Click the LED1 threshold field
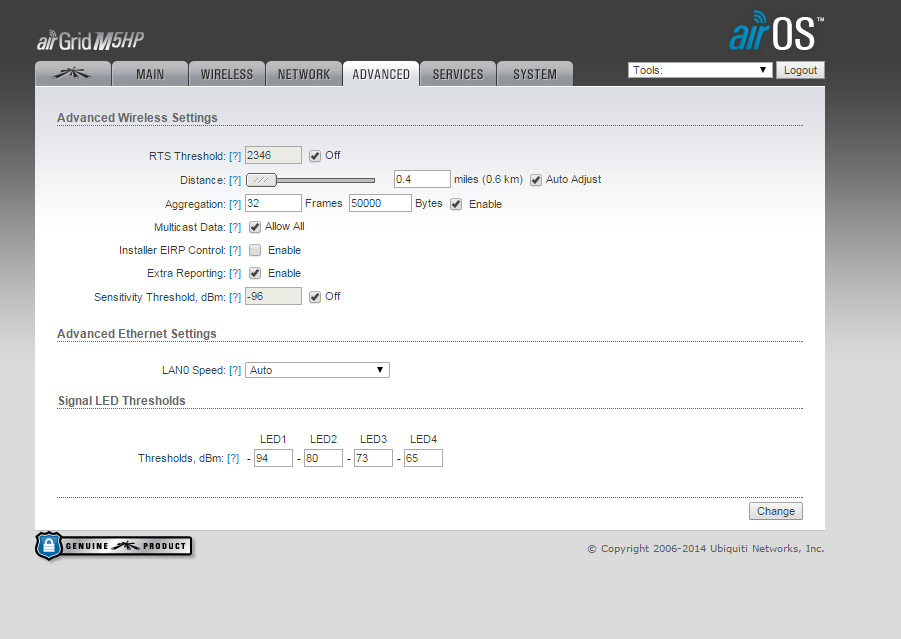The image size is (901, 639). (x=274, y=458)
